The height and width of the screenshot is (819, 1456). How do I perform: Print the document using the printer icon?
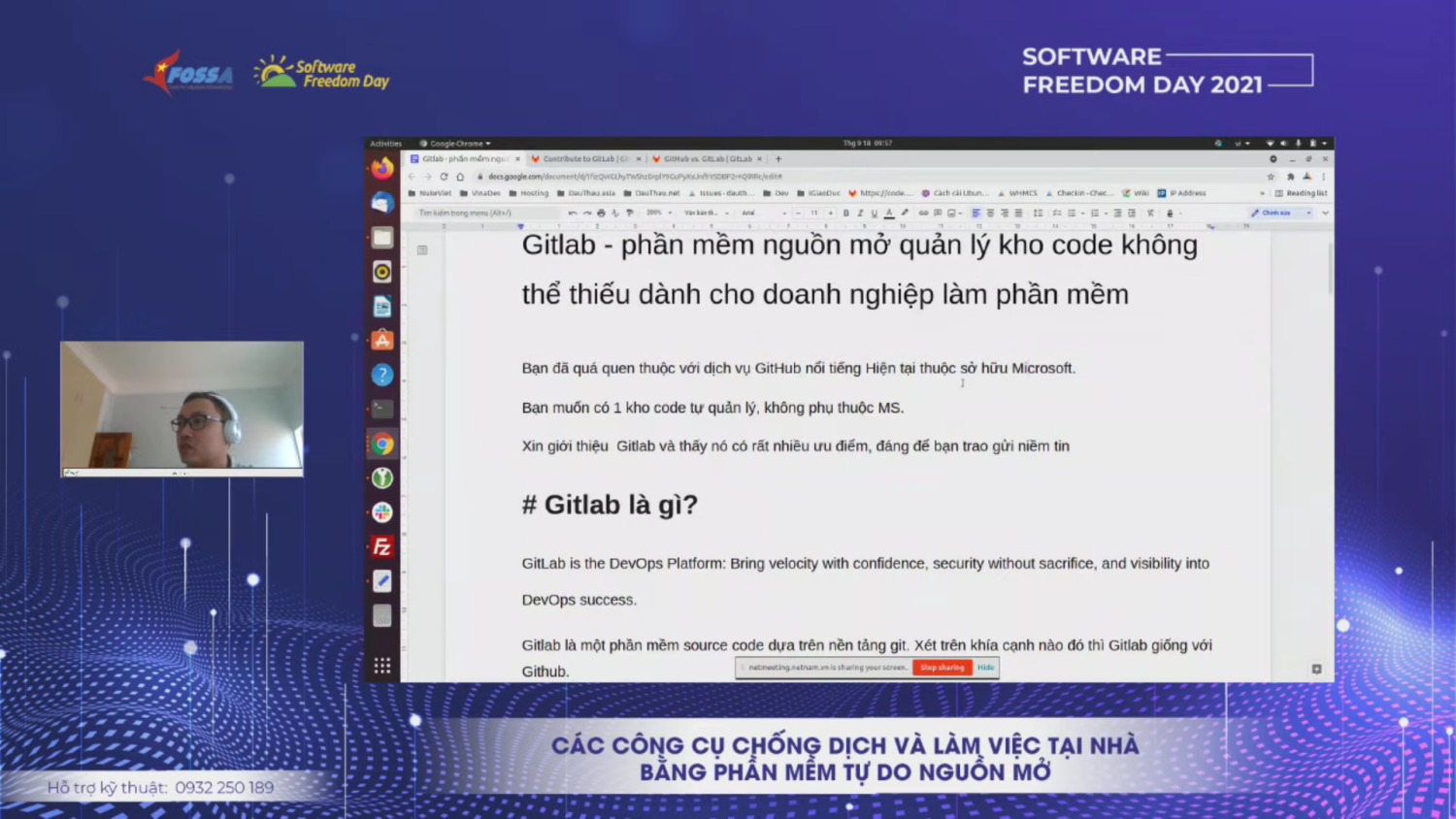click(x=601, y=213)
